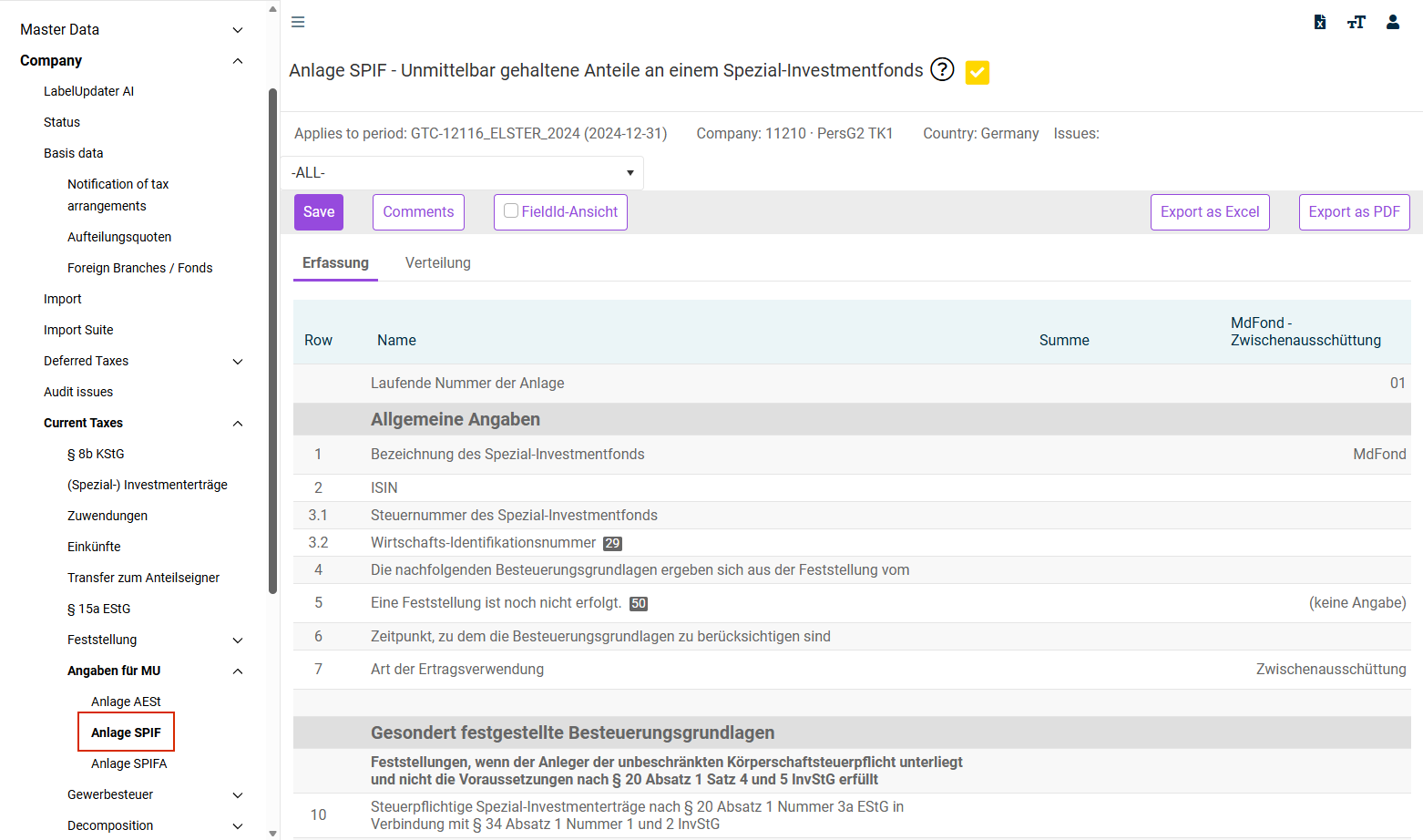Open LabelUpdater AI in sidebar
Image resolution: width=1423 pixels, height=840 pixels.
coord(89,91)
